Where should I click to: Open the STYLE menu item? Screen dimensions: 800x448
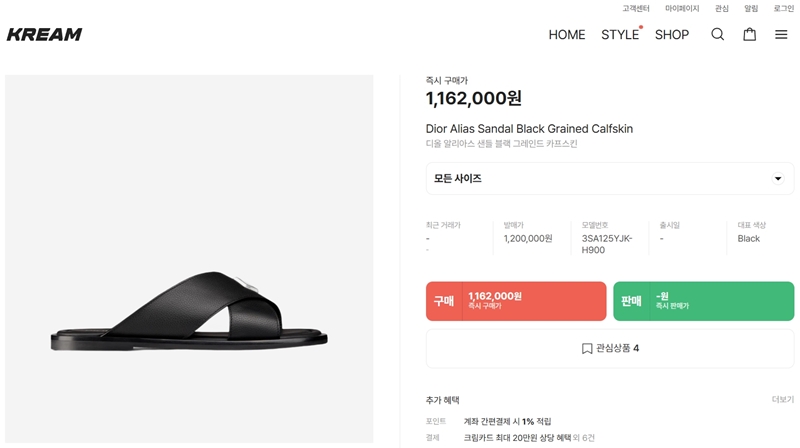(620, 35)
